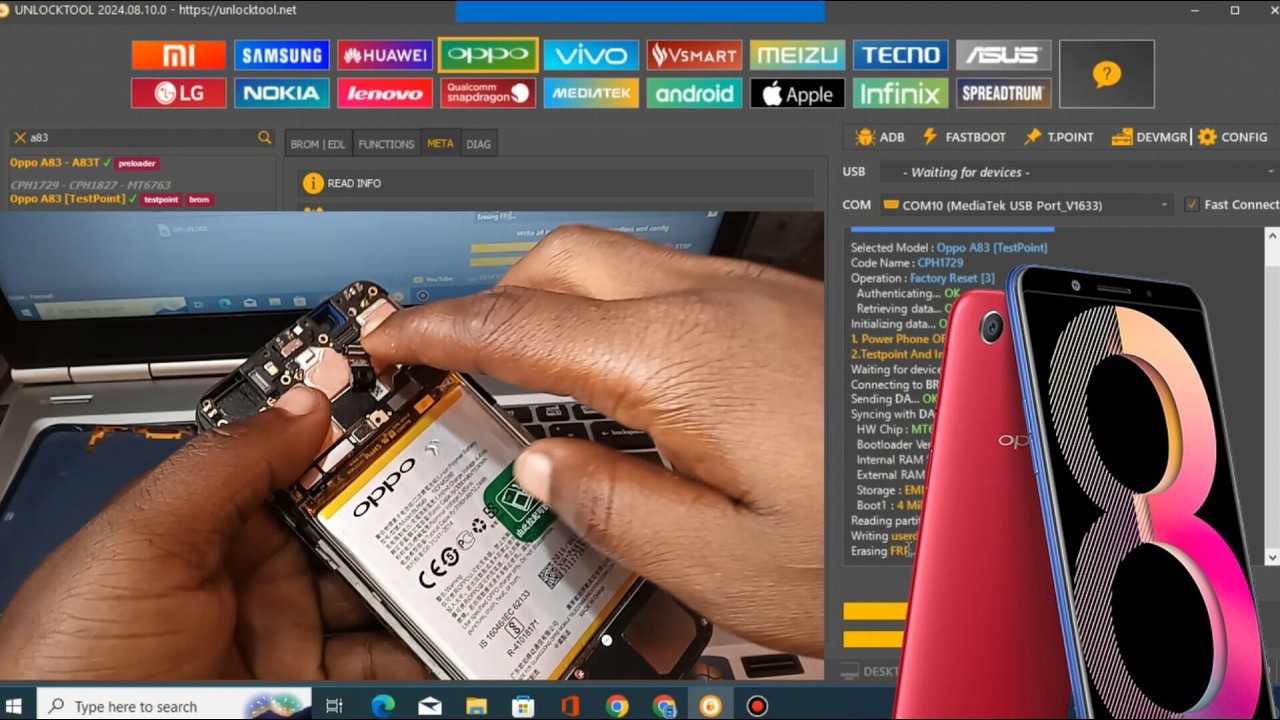This screenshot has height=720, width=1280.
Task: Open File Explorer from the taskbar
Action: [x=476, y=706]
